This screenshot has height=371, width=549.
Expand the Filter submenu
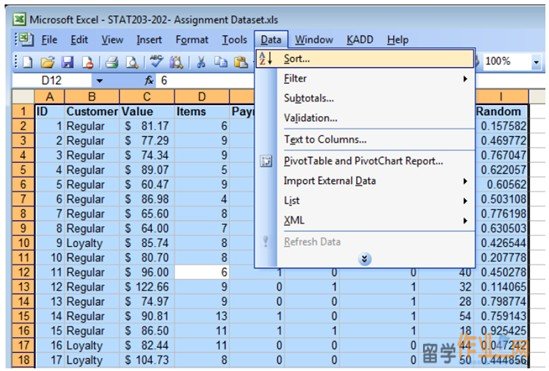point(365,78)
